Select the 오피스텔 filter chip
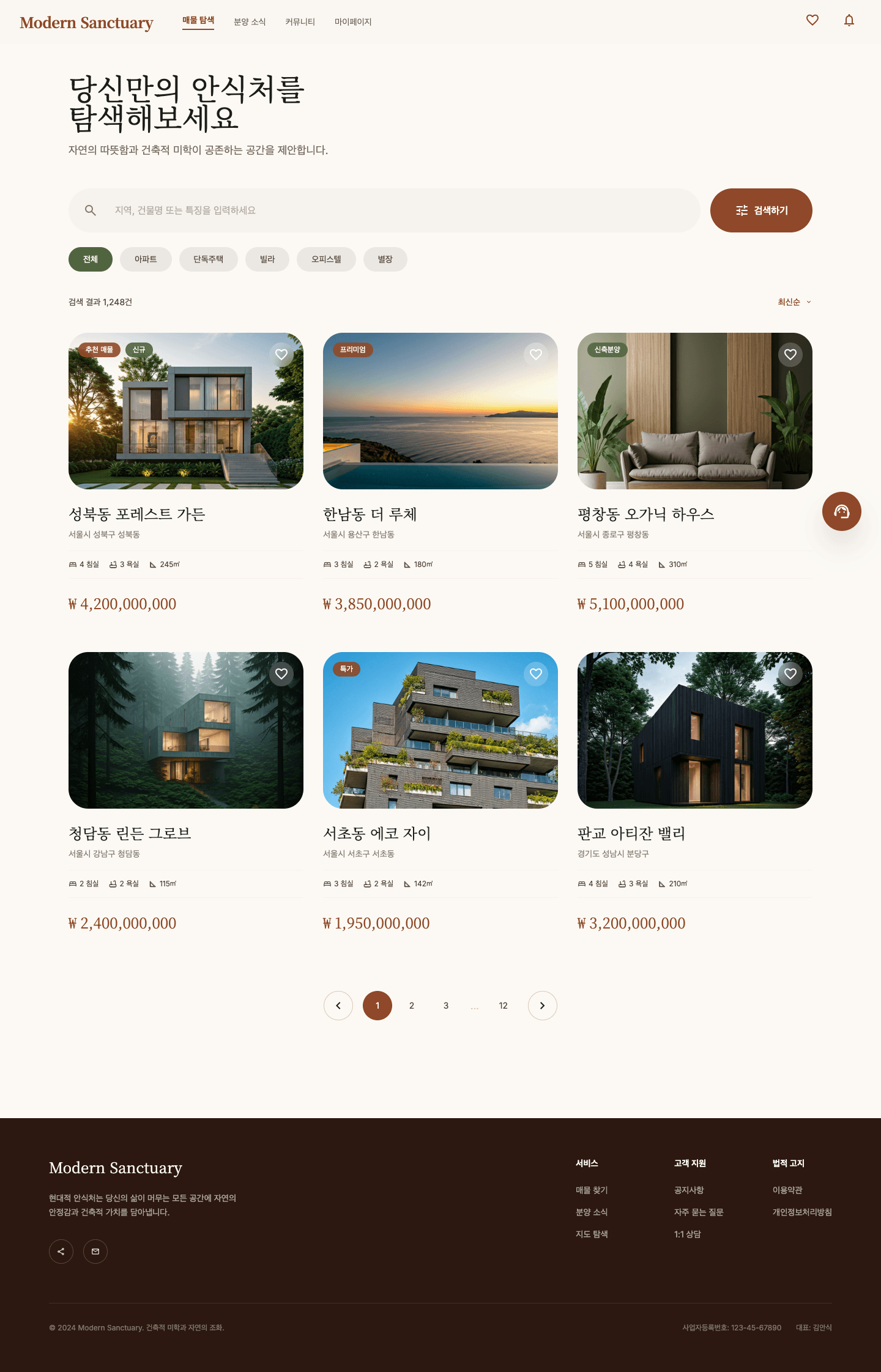 pyautogui.click(x=326, y=259)
